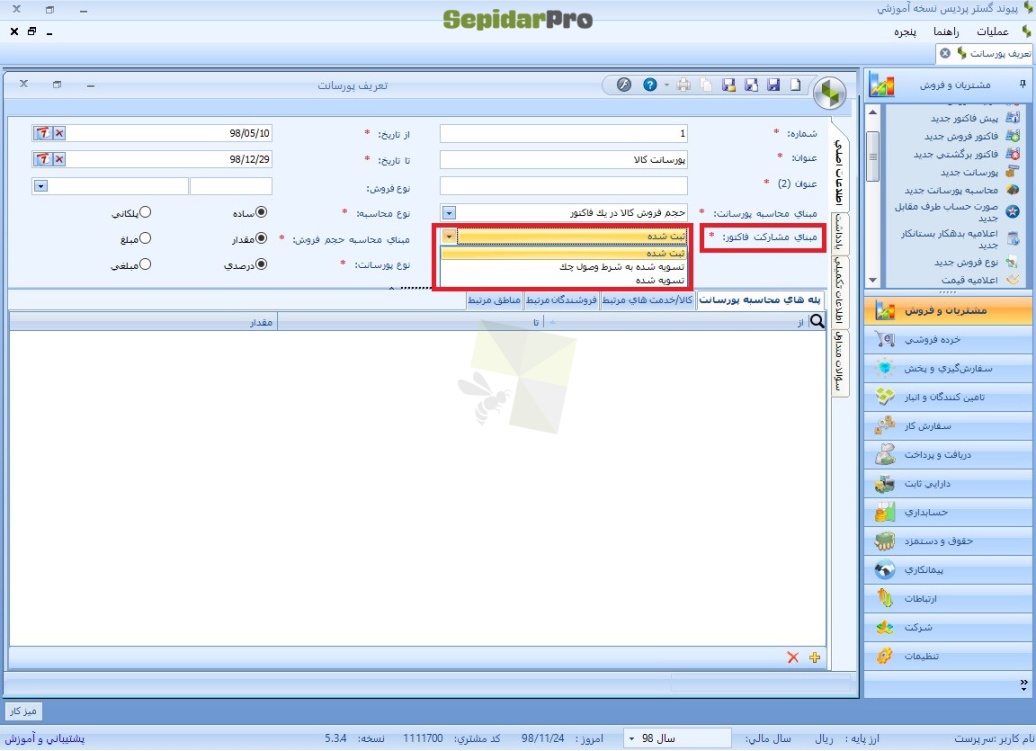The image size is (1036, 751).
Task: Open صورت حساب طرف مقابل جدید
Action: point(957,212)
